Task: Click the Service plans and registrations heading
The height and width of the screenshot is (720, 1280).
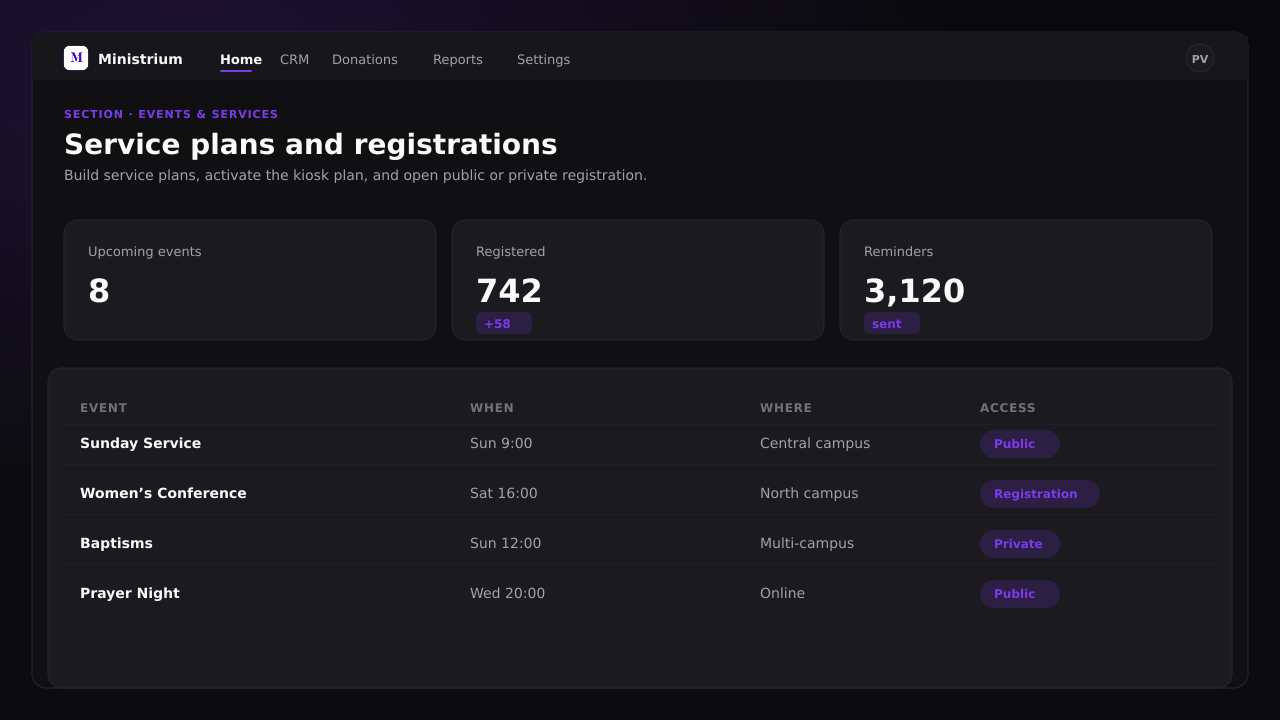Action: tap(311, 145)
